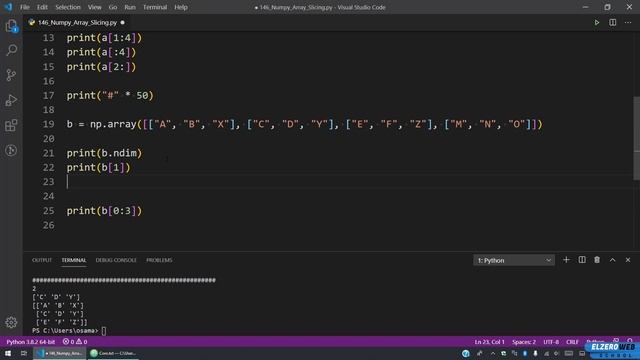This screenshot has height=360, width=640.
Task: Create a new terminal with plus icon
Action: [x=566, y=260]
